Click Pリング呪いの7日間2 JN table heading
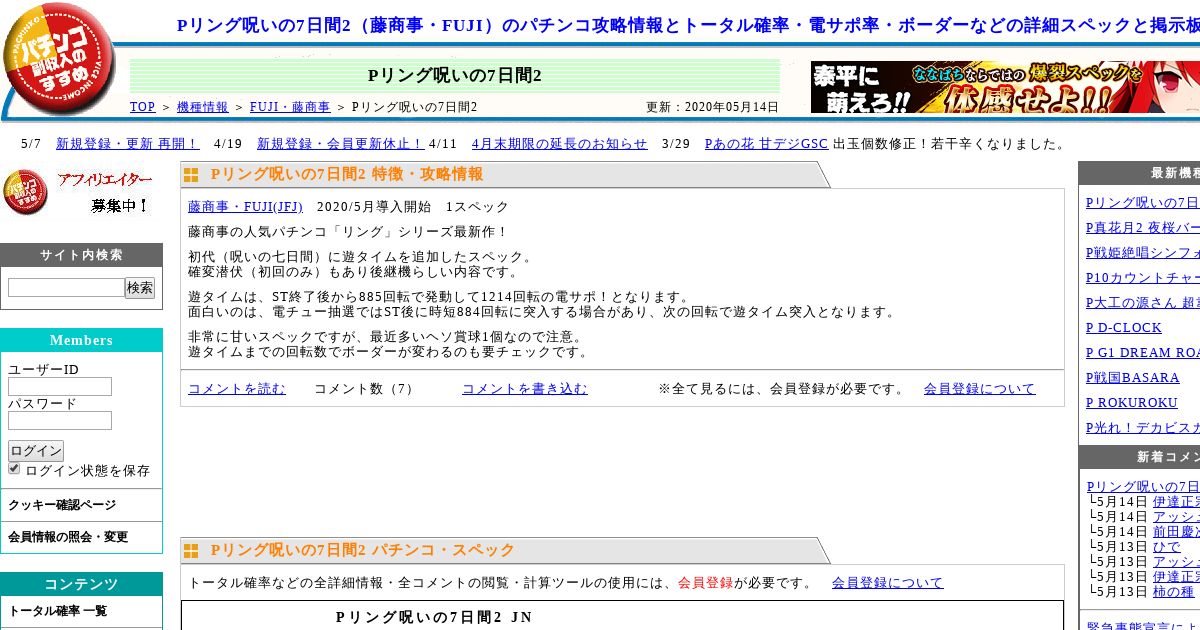The image size is (1200, 630). pos(434,617)
